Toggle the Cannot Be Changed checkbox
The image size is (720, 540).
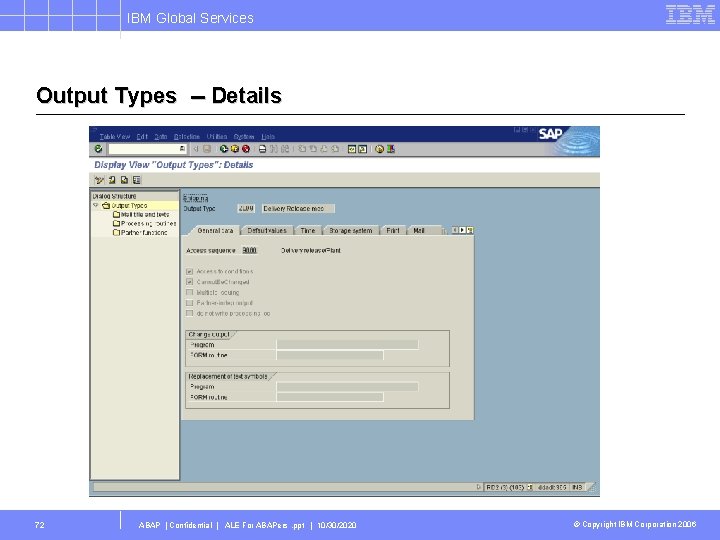pyautogui.click(x=189, y=282)
